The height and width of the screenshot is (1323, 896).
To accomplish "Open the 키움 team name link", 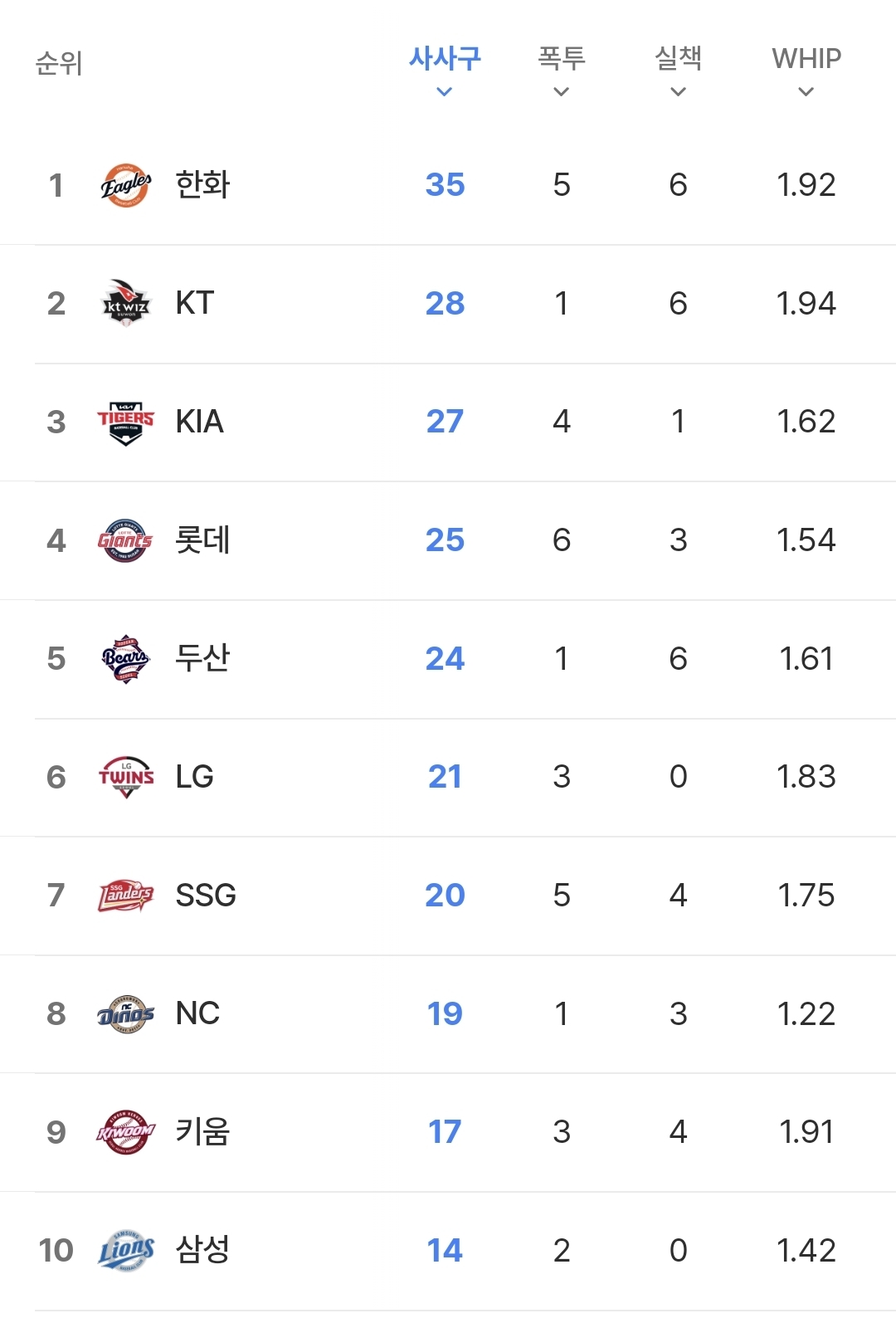I will click(x=202, y=1132).
